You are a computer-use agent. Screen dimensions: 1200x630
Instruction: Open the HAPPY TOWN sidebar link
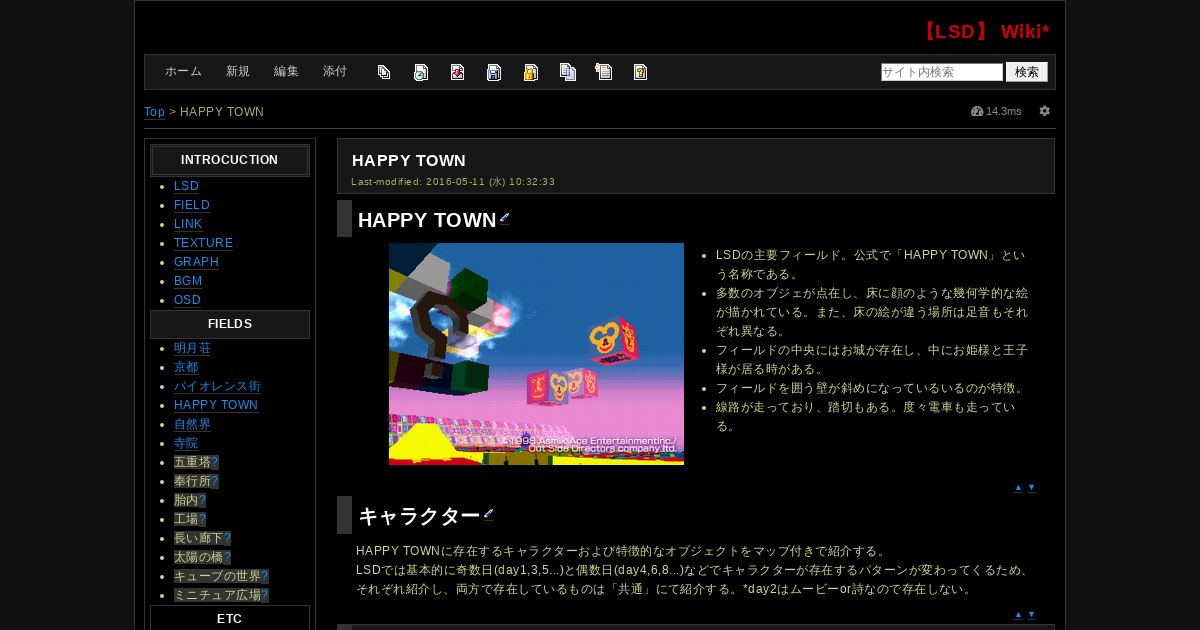point(216,405)
